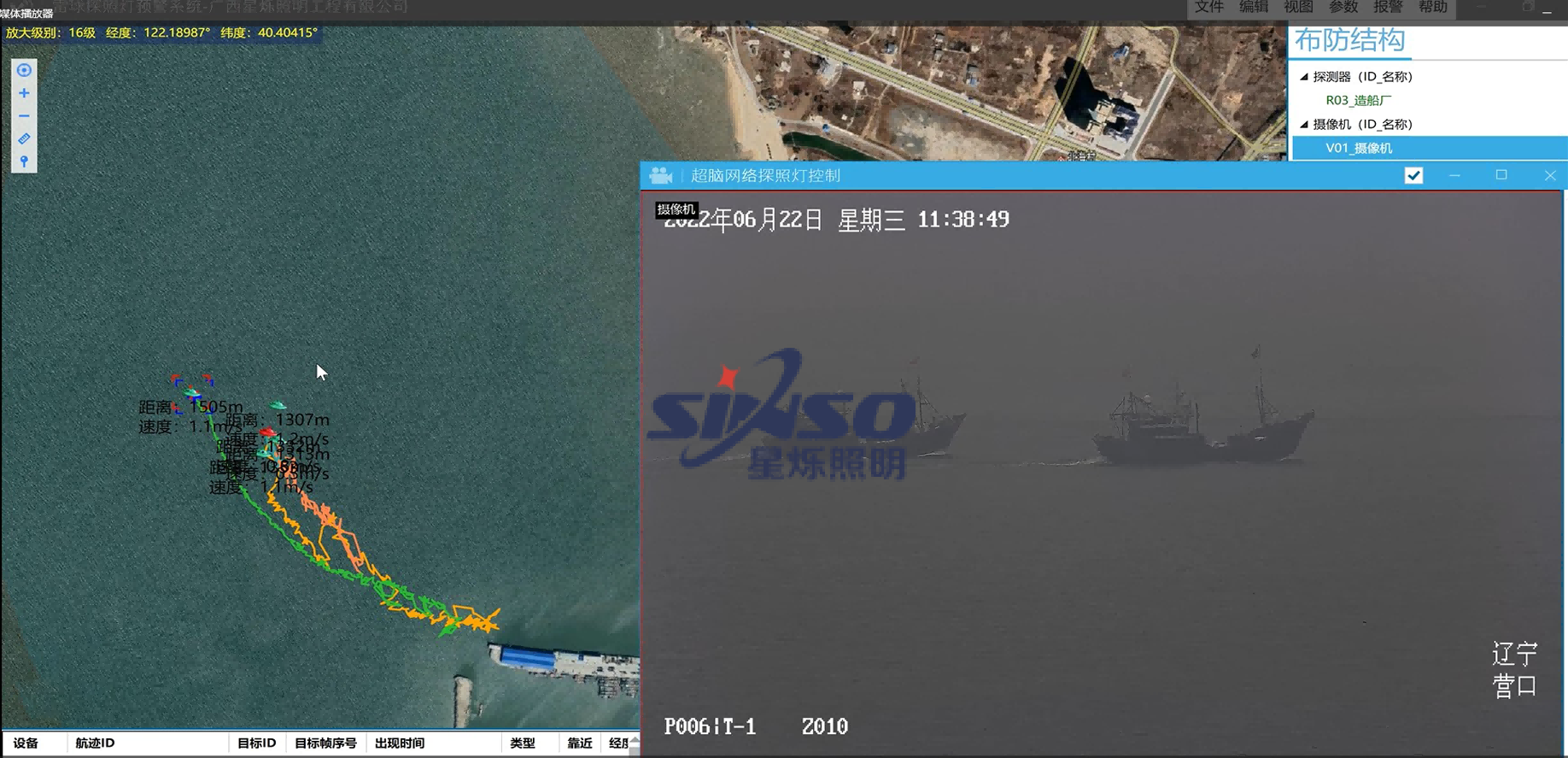
Task: Select the ruler measurement tool
Action: [x=24, y=138]
